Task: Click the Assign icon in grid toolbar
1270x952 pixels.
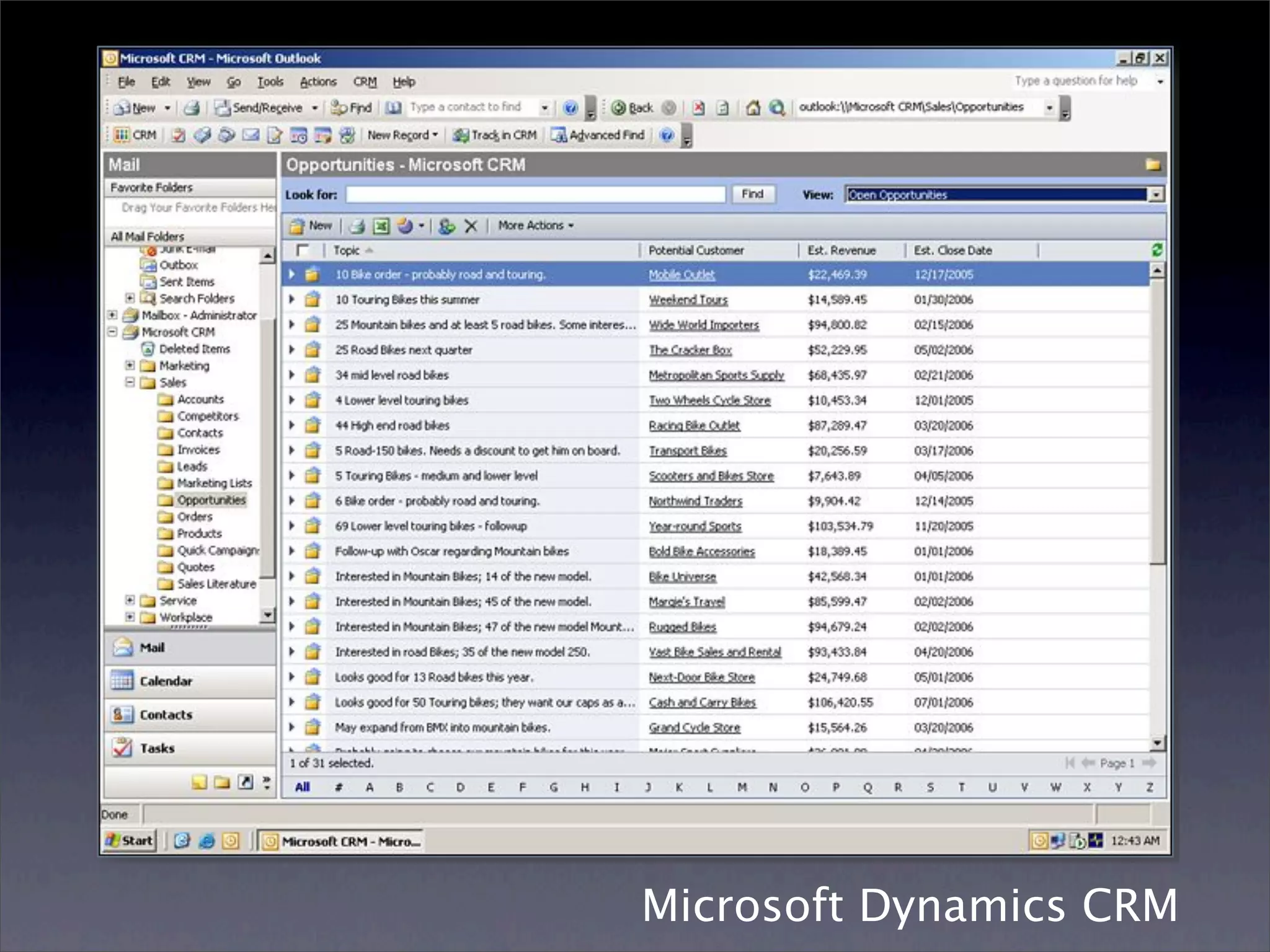Action: (x=446, y=226)
